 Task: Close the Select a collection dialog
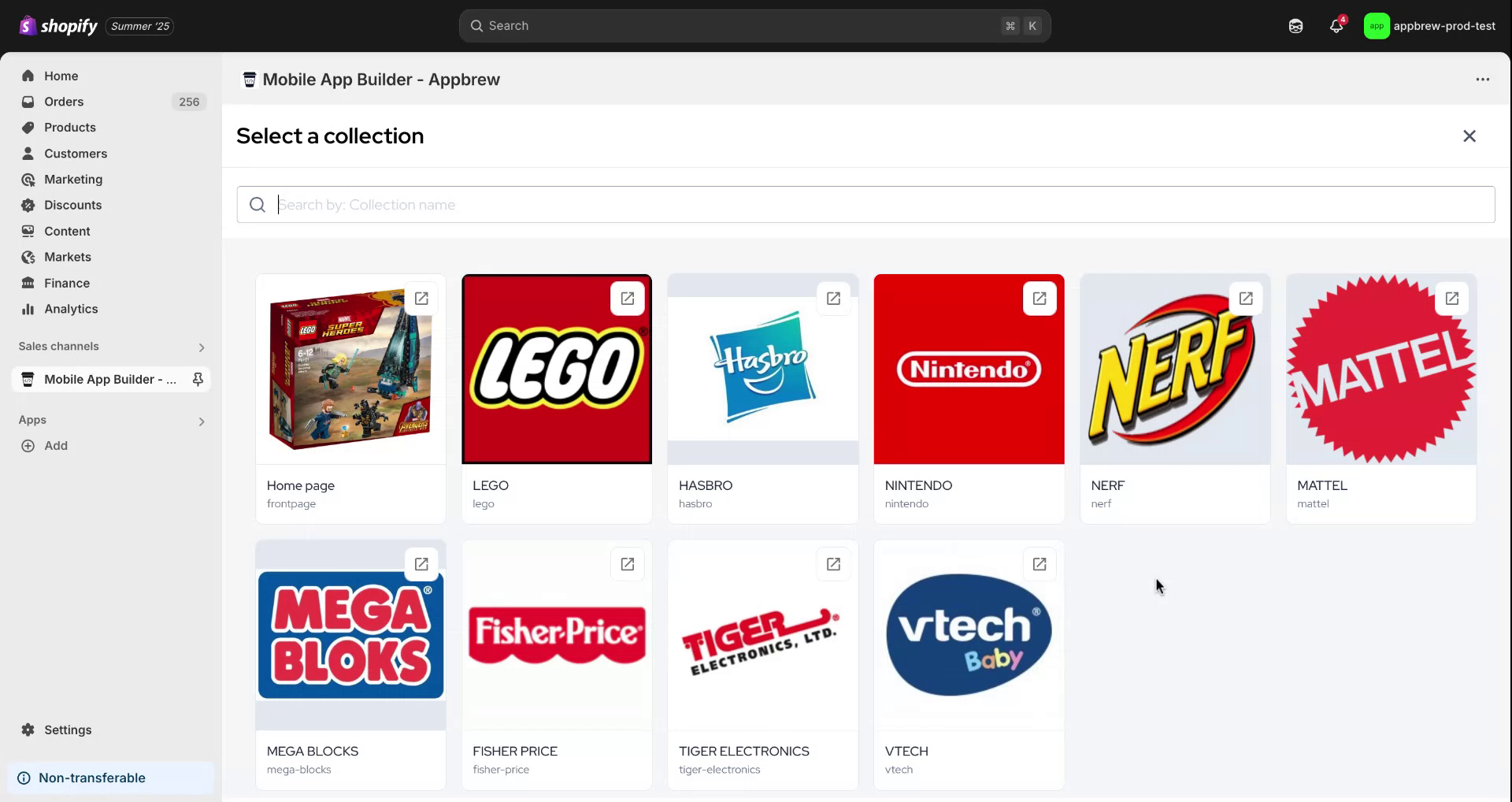[x=1469, y=136]
